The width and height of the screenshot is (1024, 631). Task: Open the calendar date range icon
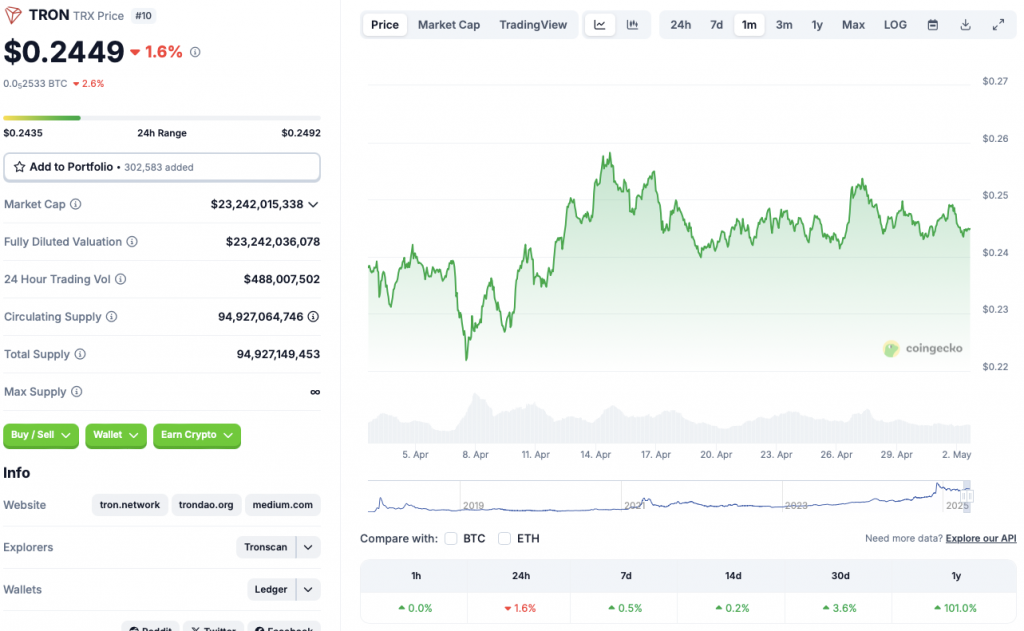933,25
